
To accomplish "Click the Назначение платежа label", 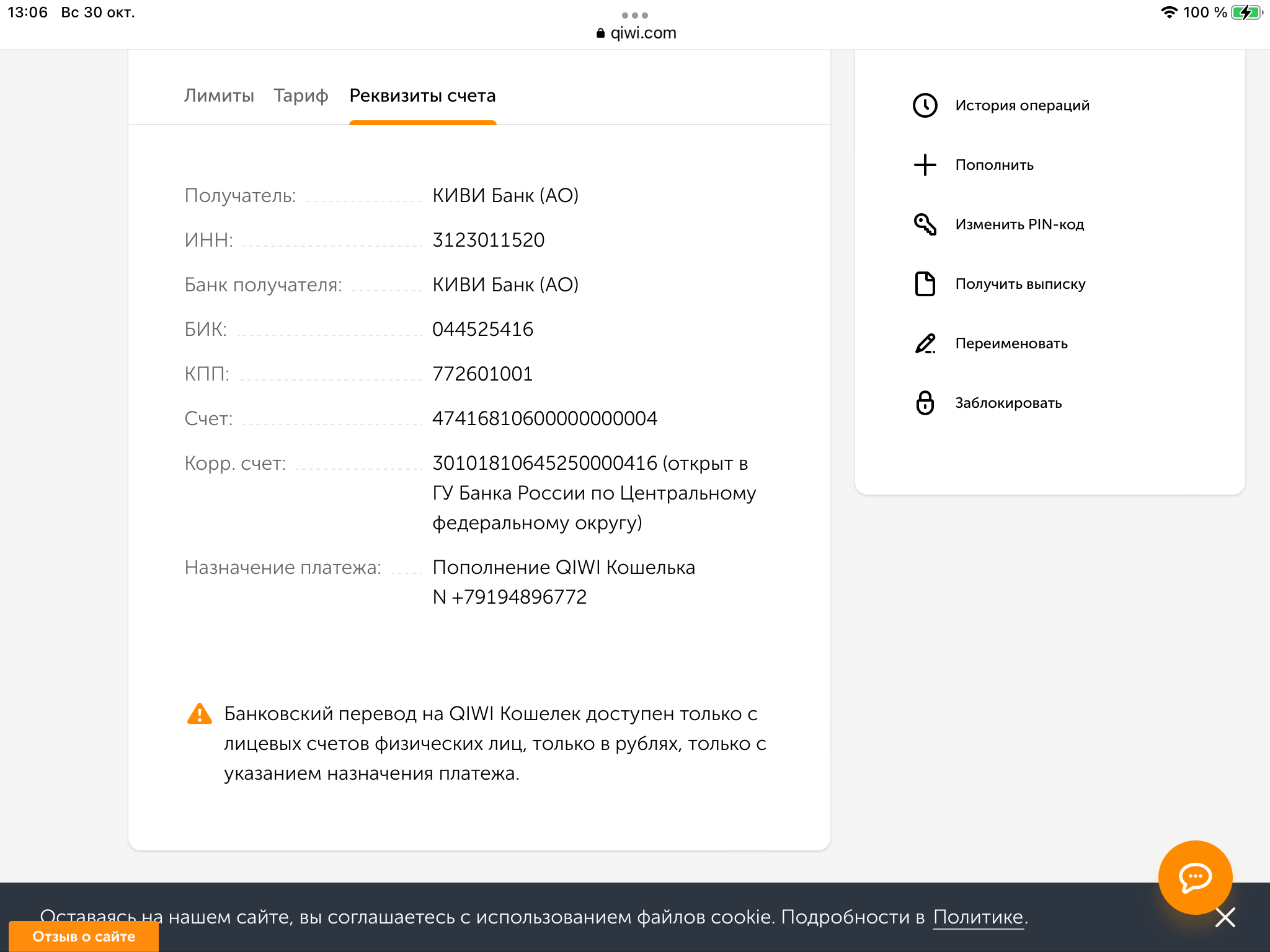I will coord(283,567).
